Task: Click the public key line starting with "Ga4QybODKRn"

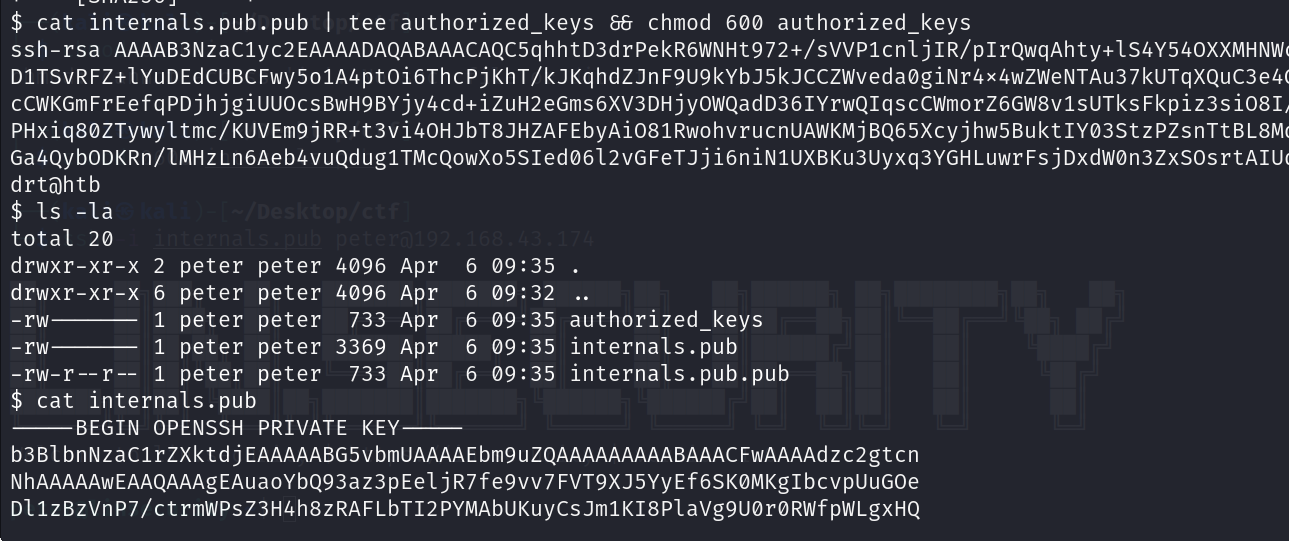Action: [640, 158]
